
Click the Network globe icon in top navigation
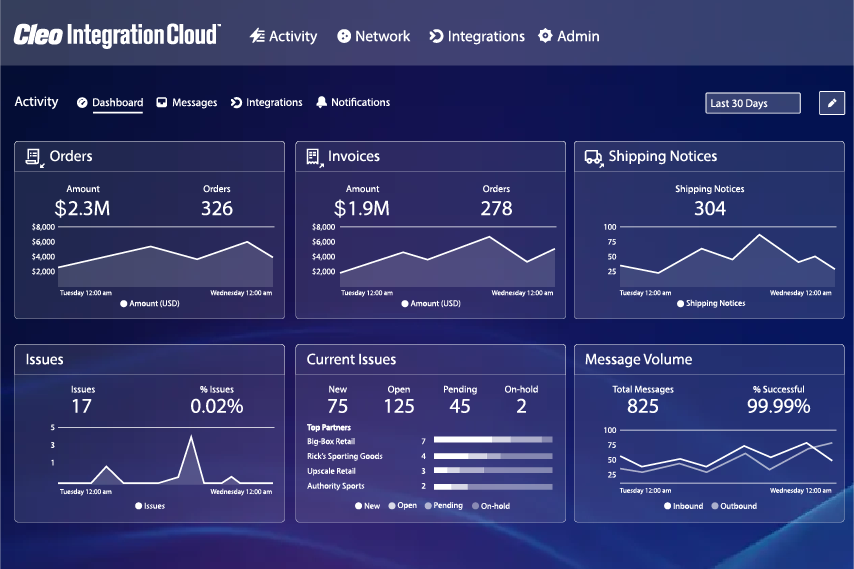tap(344, 36)
